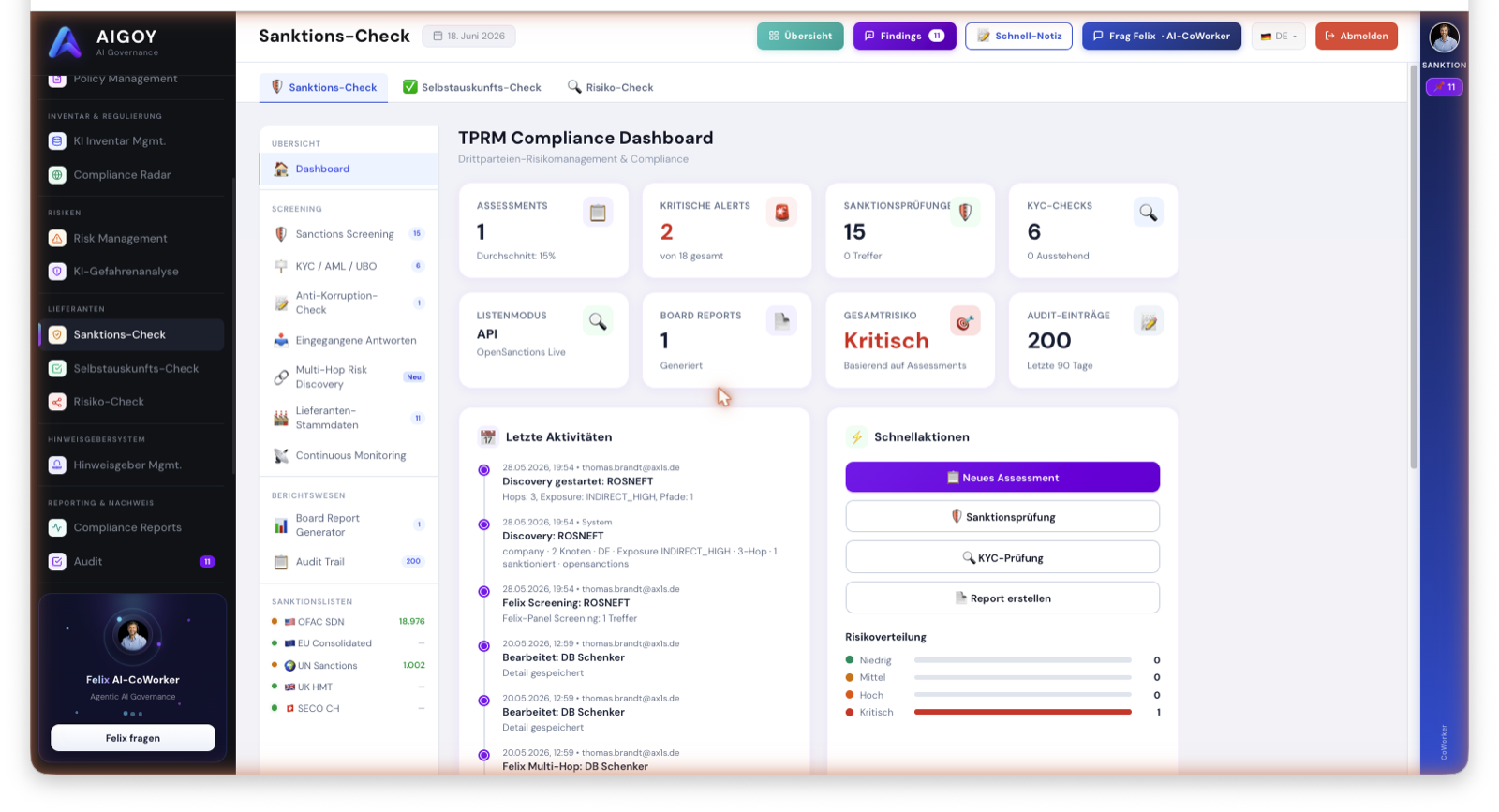Switch to the Selbstauskunfts-Check tab
Screen dimensions: 1499x812
(x=472, y=87)
